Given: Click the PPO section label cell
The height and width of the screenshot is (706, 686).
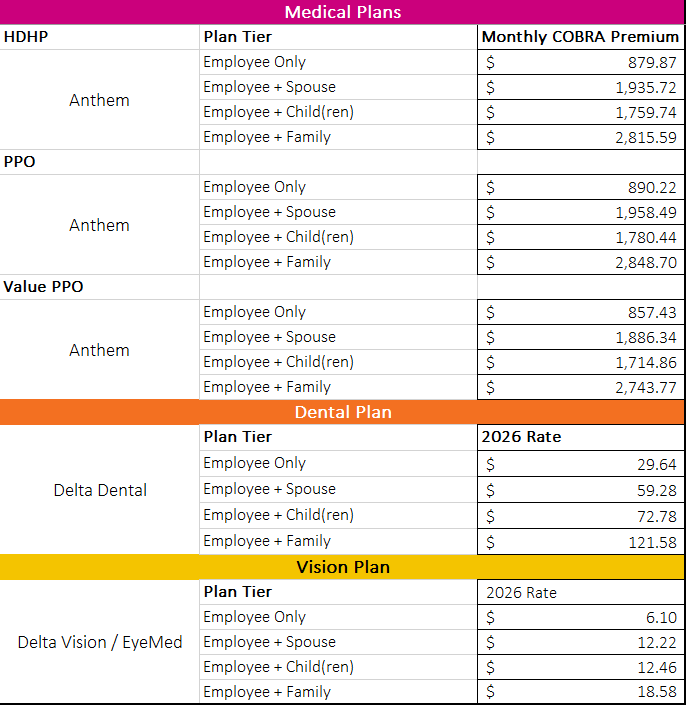Looking at the screenshot, I should pos(99,162).
